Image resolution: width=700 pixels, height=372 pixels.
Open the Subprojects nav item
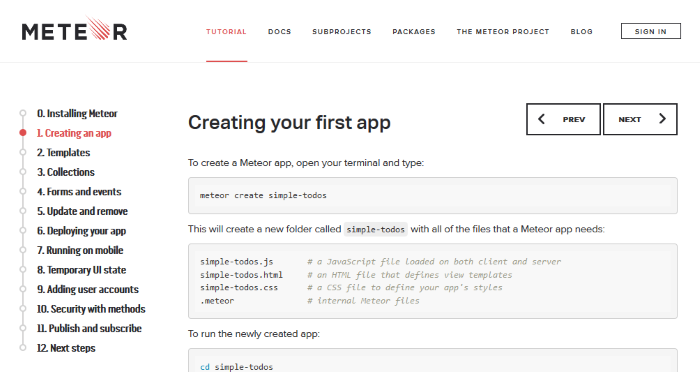click(x=342, y=32)
